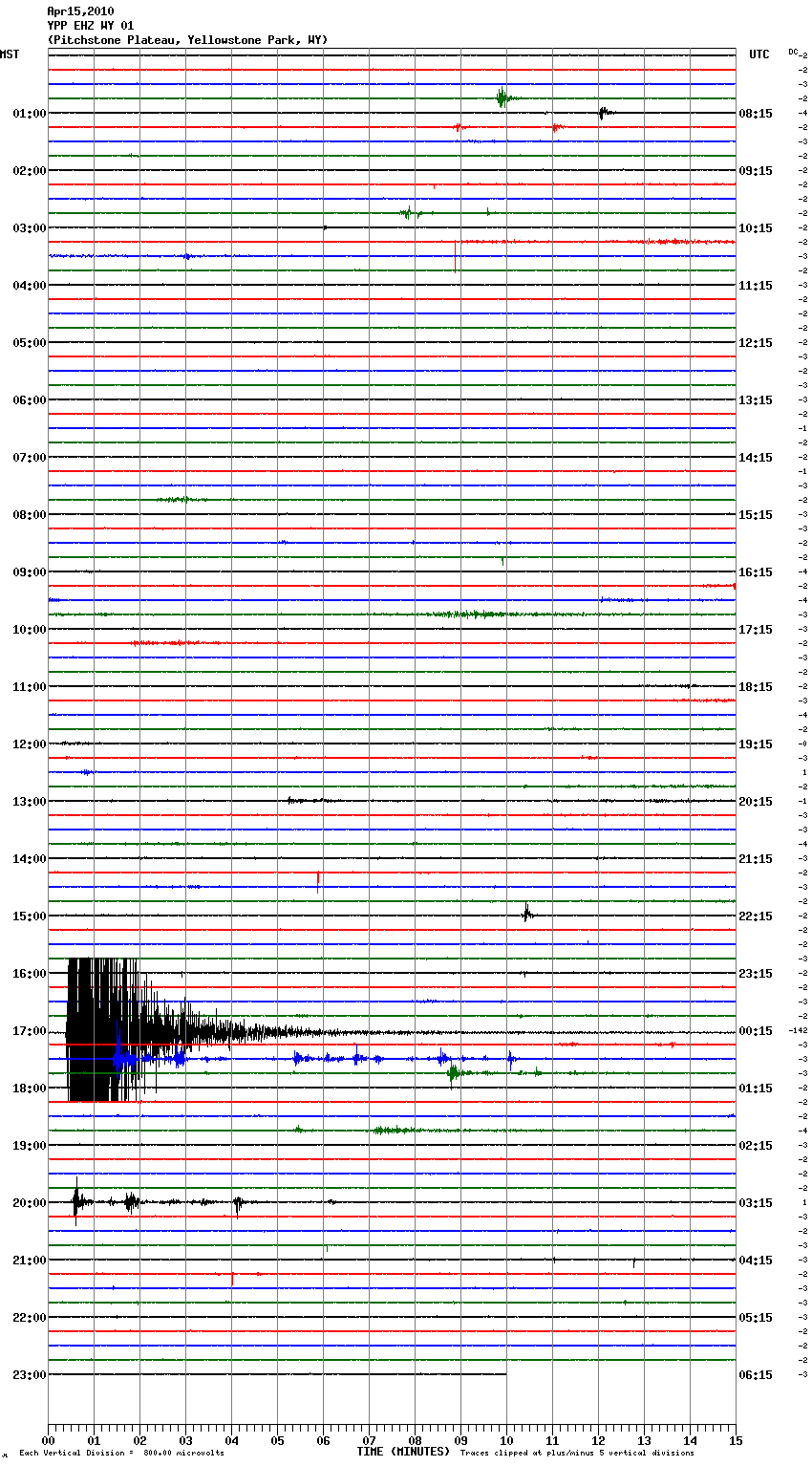Select the 12:00 MST time label
Viewport: 812px width, 1466px height.
pos(29,744)
